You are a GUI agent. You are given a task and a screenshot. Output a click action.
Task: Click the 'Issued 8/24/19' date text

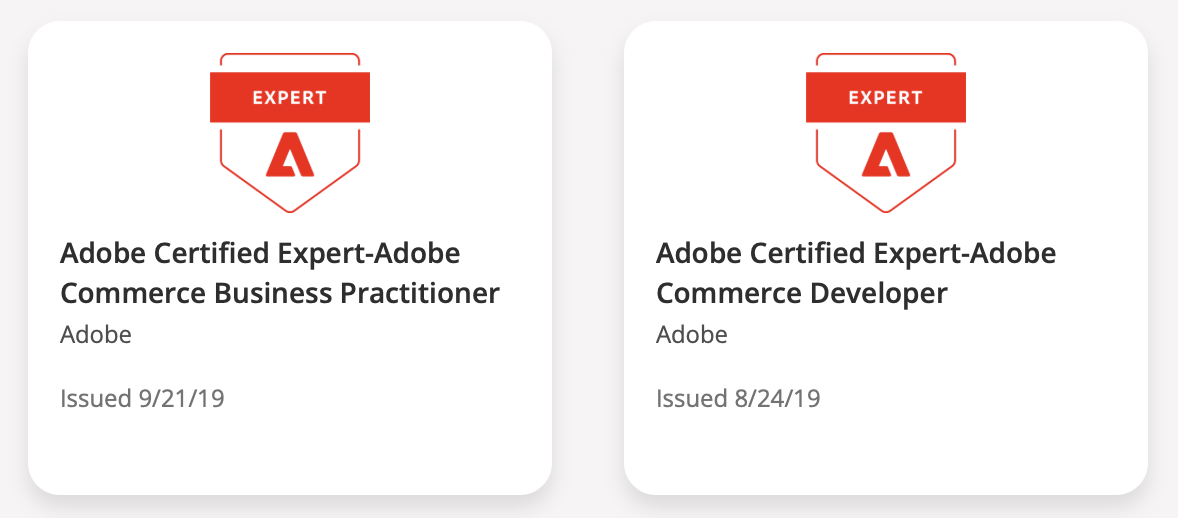click(738, 398)
